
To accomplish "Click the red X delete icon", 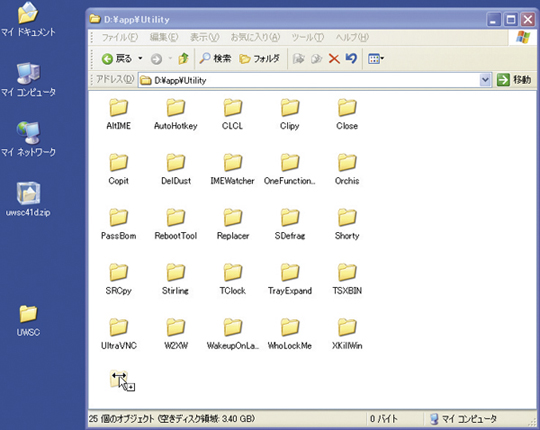I will coord(334,59).
